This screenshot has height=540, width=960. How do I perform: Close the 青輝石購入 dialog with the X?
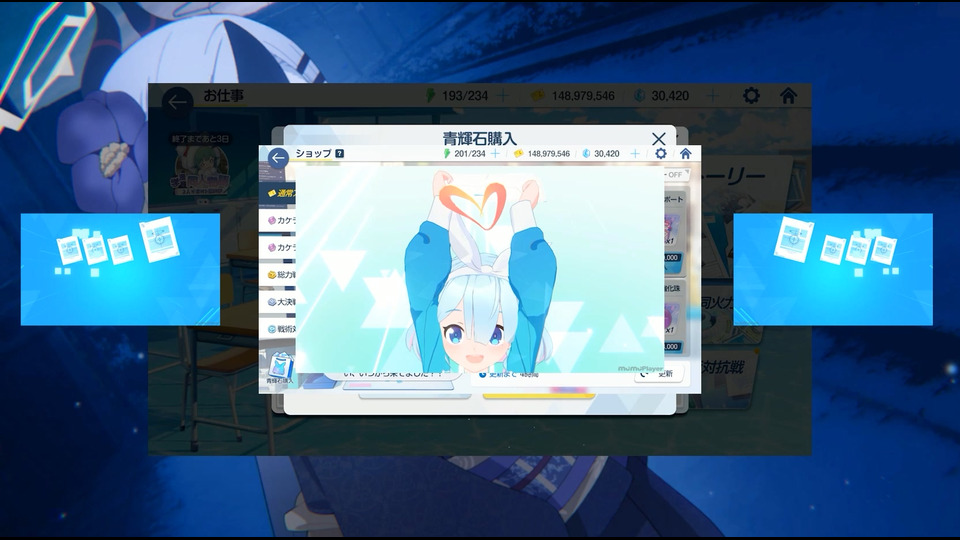[658, 139]
